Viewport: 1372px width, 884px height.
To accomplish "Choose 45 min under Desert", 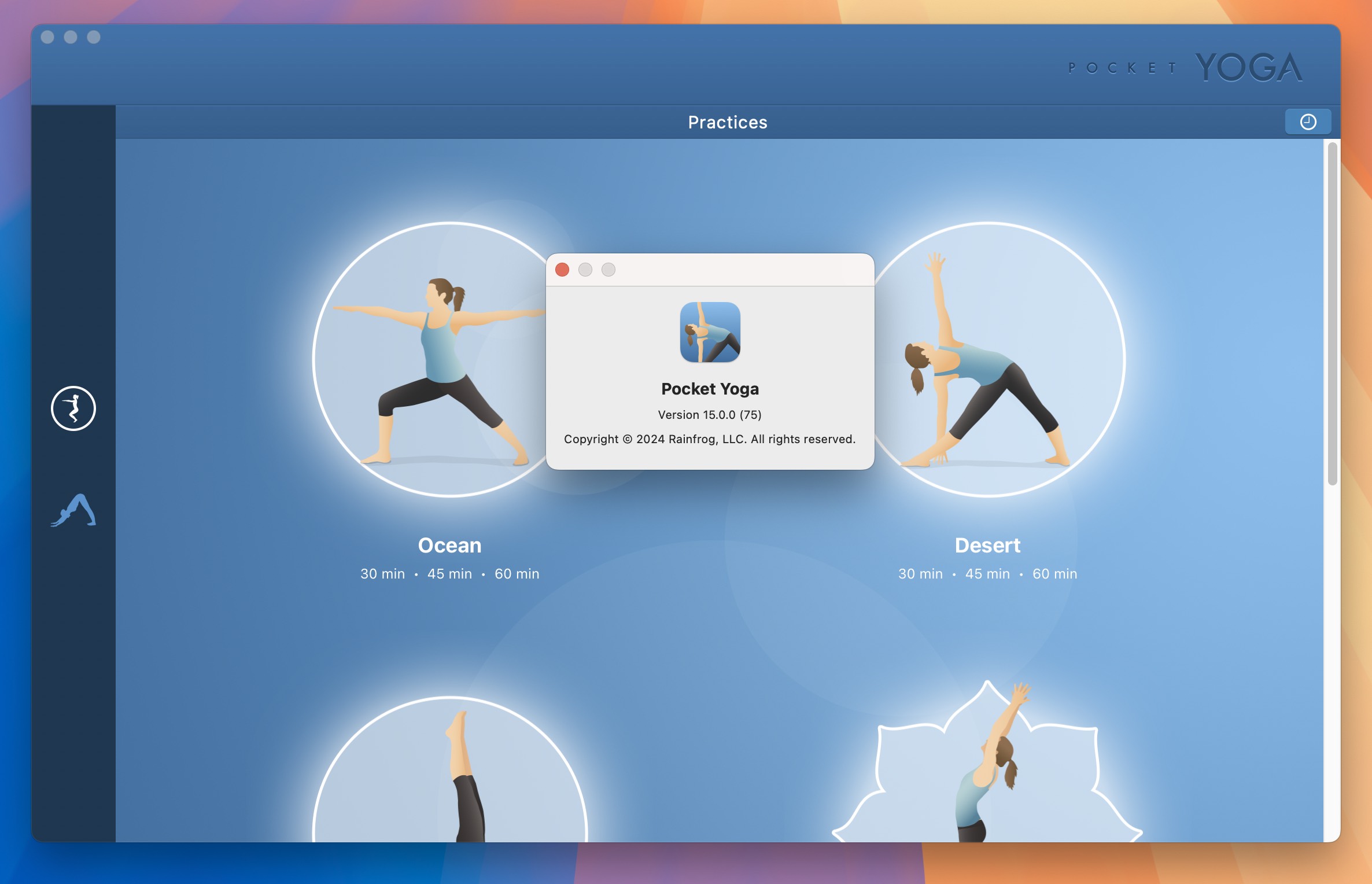I will tap(987, 574).
